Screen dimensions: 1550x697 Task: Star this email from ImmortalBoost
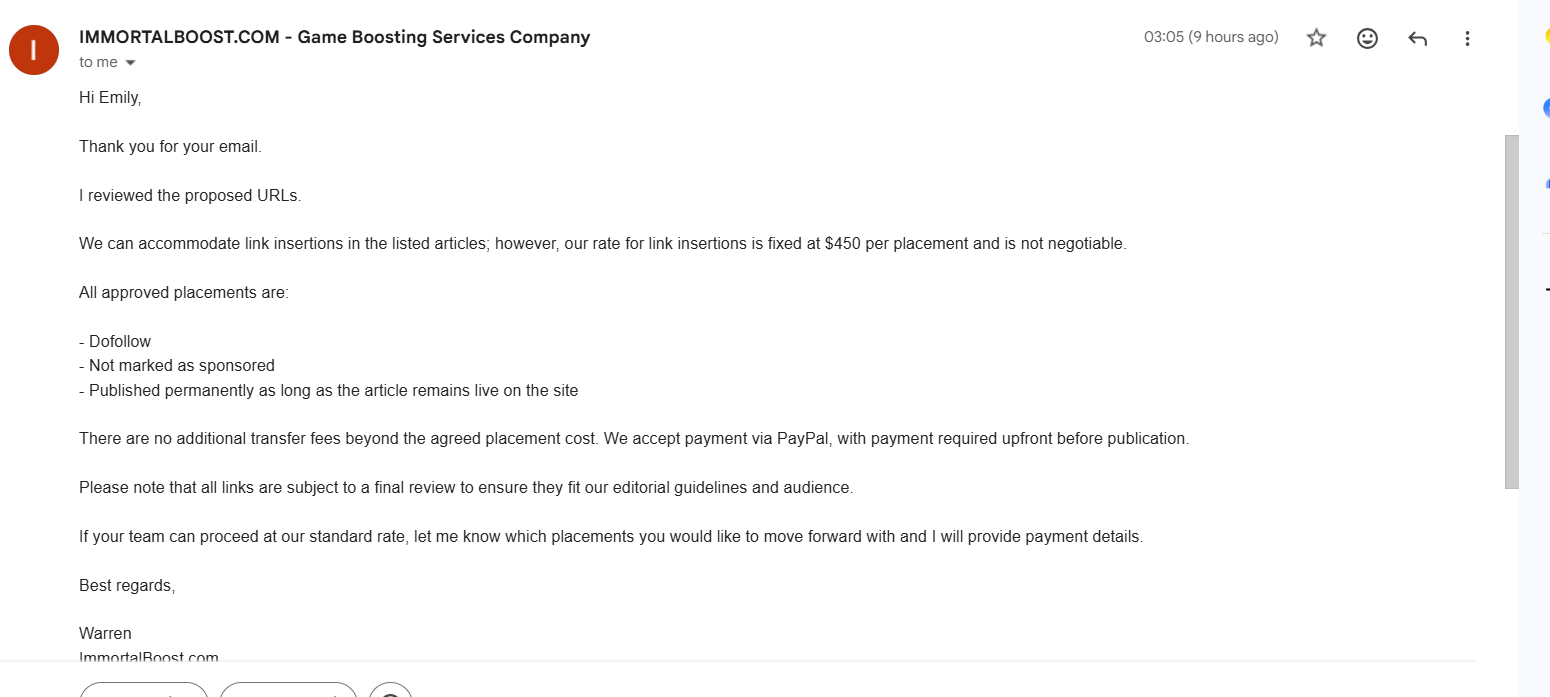[x=1316, y=38]
